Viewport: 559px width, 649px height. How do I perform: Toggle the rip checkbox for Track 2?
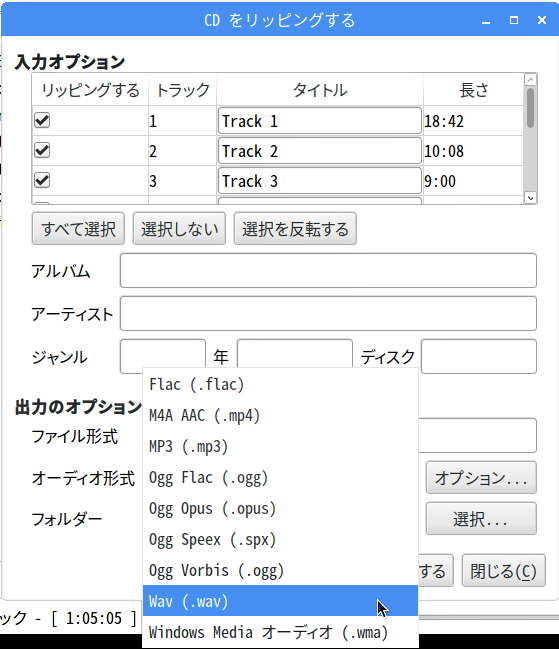(x=42, y=150)
